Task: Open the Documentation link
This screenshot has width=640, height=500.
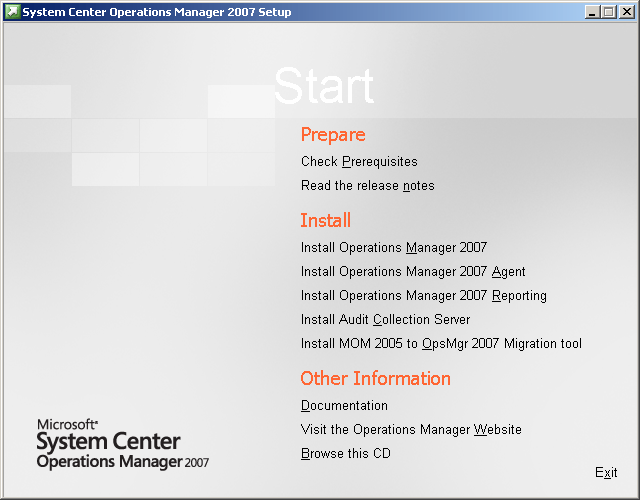Action: click(x=344, y=406)
